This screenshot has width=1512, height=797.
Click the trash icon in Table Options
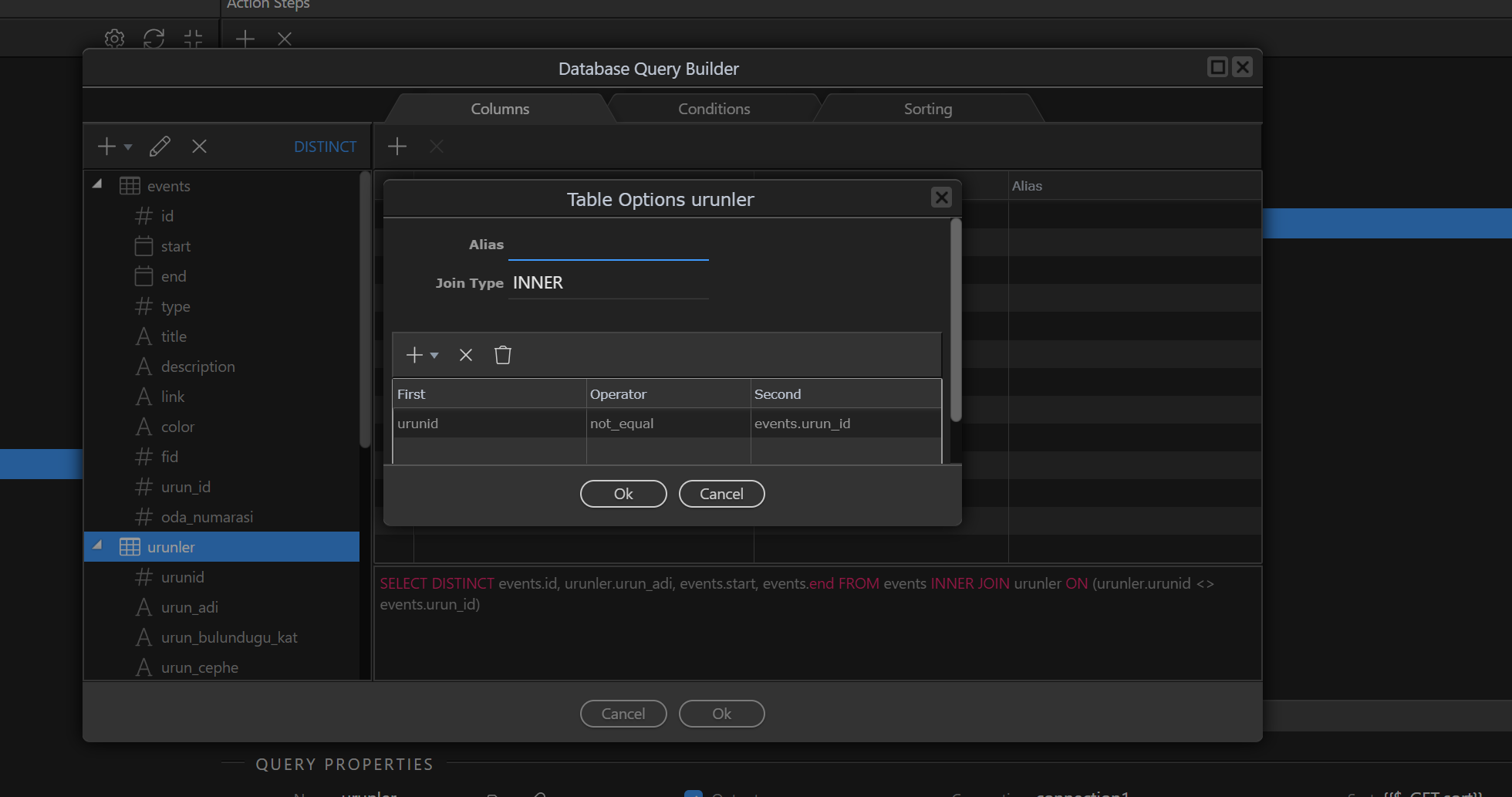(503, 355)
